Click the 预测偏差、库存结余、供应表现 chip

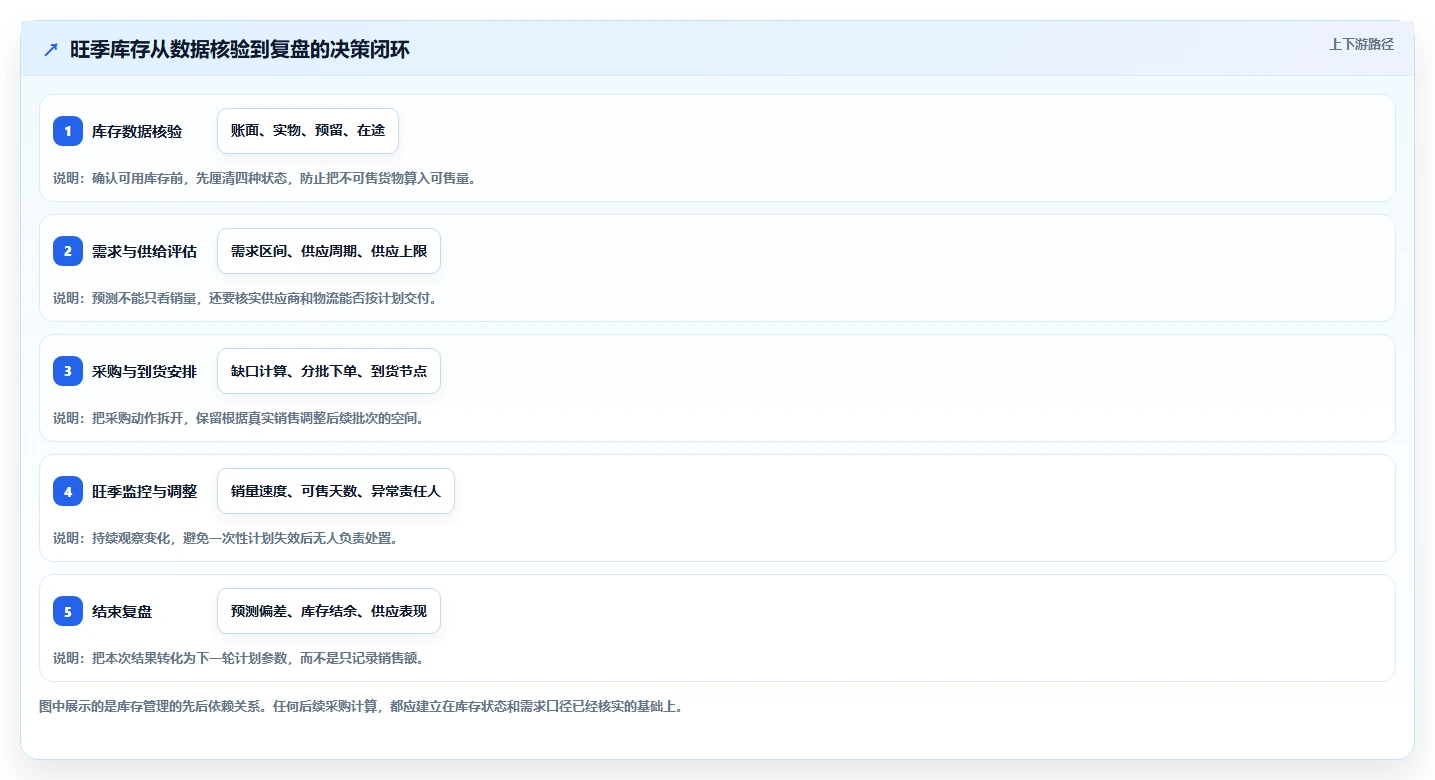click(x=329, y=611)
